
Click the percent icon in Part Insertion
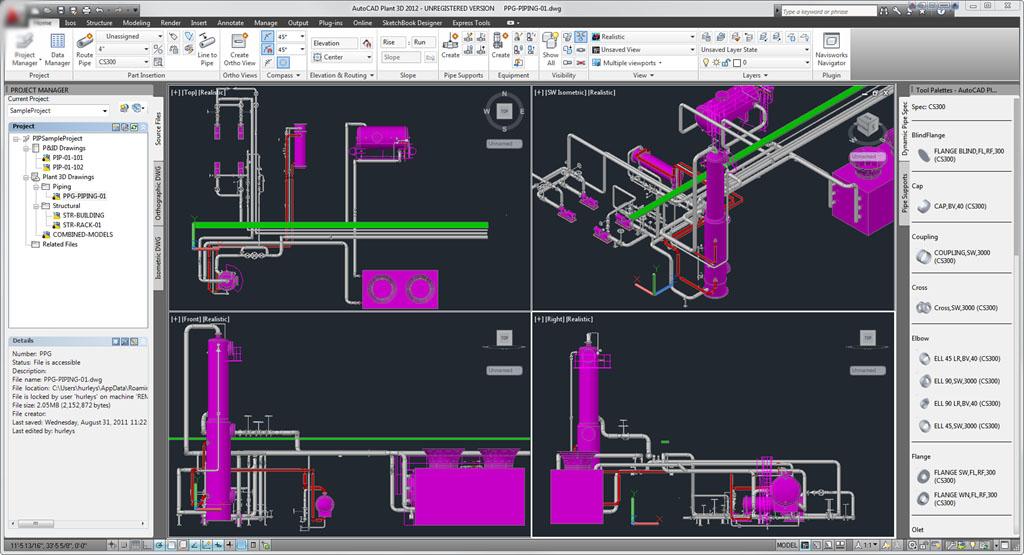click(158, 50)
